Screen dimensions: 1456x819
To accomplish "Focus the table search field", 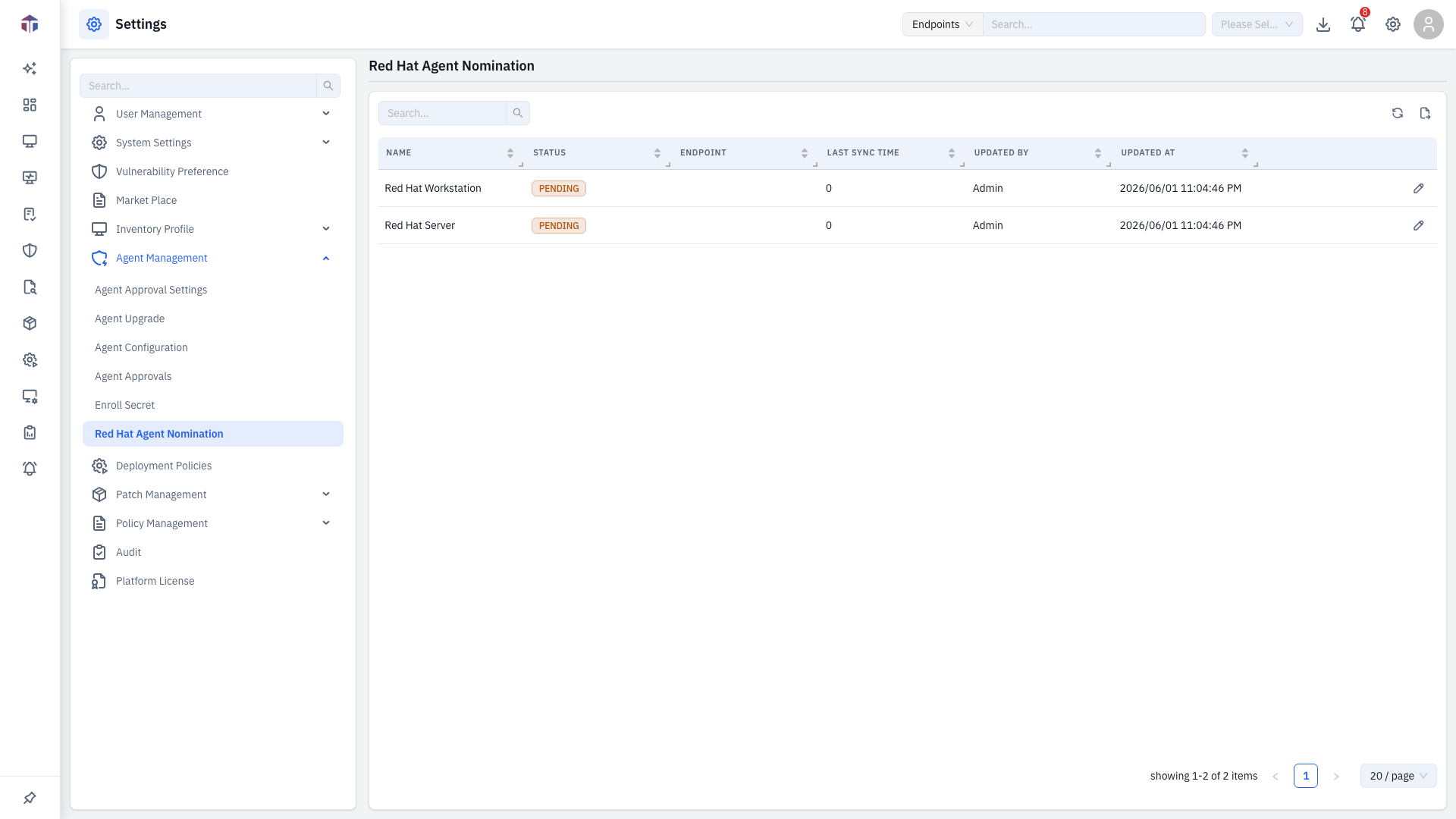I will tap(442, 113).
